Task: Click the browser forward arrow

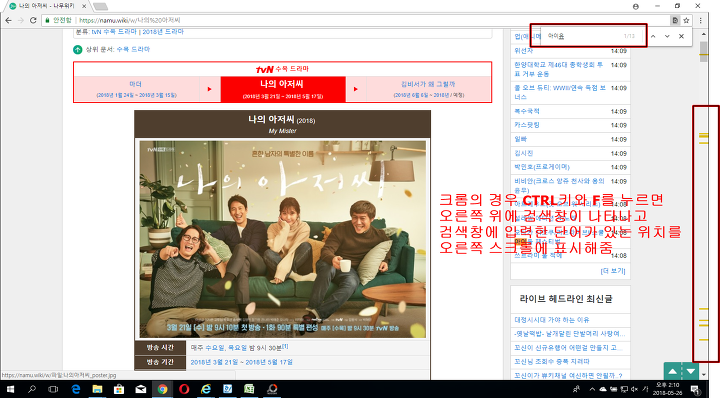Action: coord(21,20)
